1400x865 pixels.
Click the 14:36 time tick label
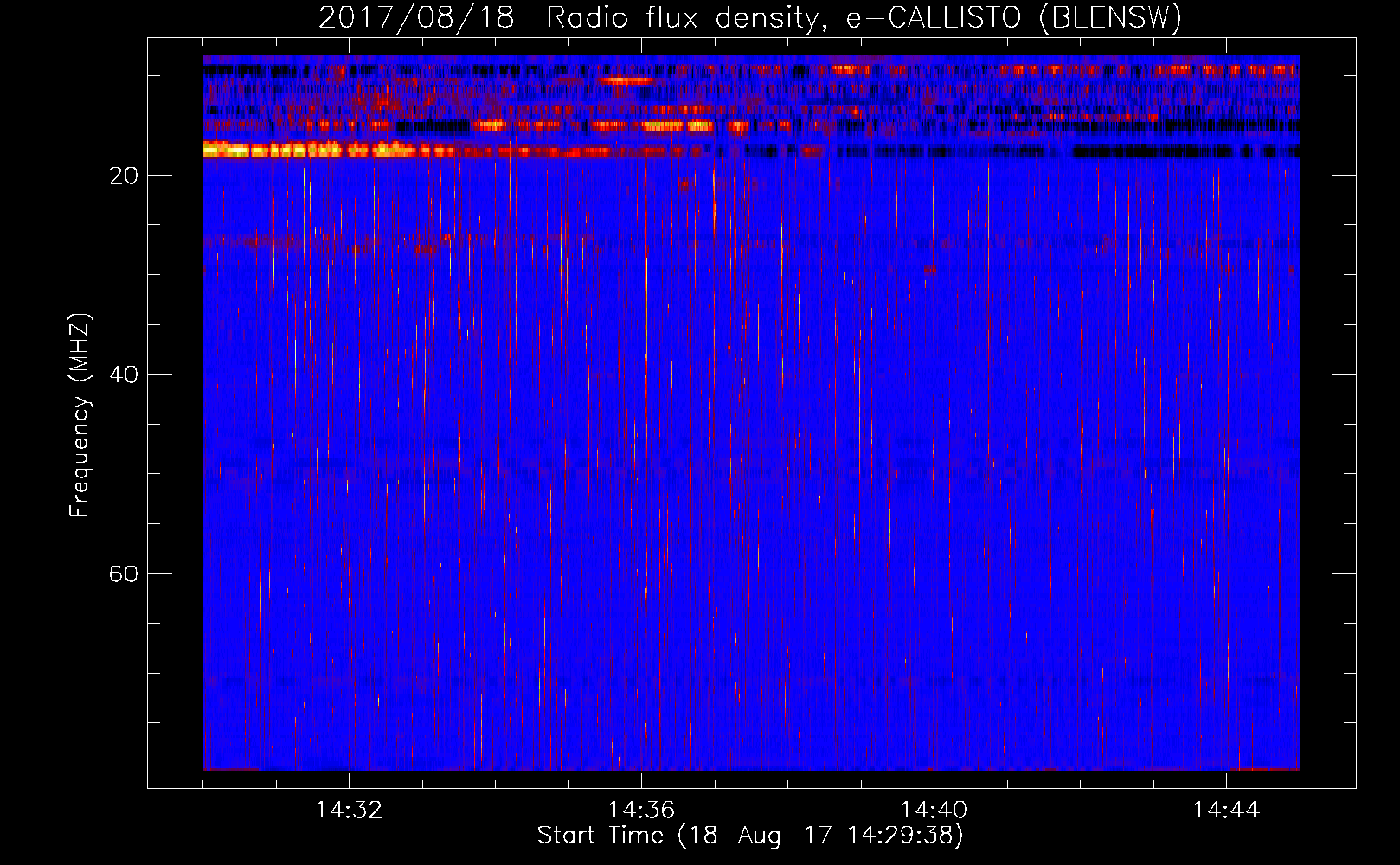(x=641, y=810)
